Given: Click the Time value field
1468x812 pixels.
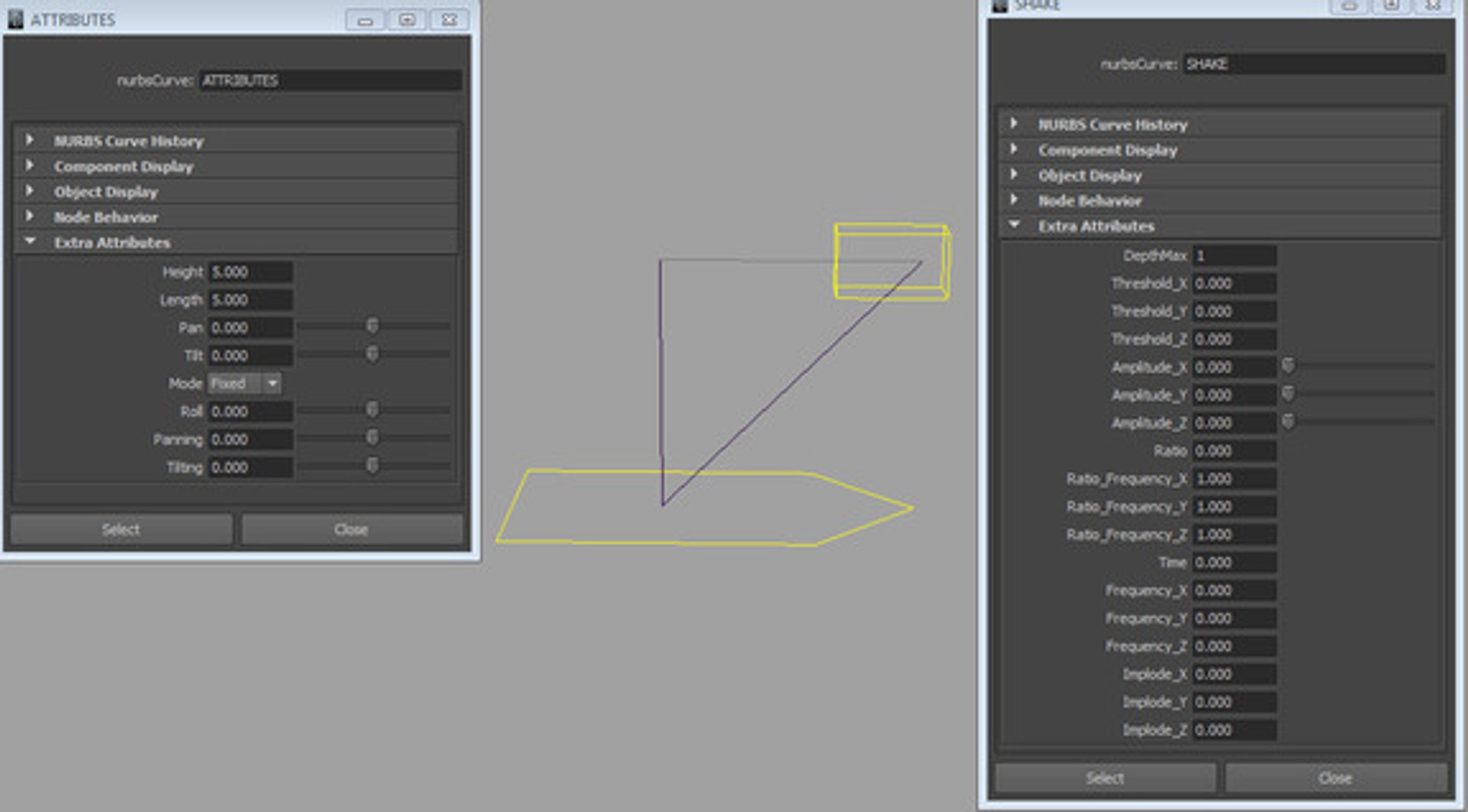Looking at the screenshot, I should pyautogui.click(x=1234, y=562).
